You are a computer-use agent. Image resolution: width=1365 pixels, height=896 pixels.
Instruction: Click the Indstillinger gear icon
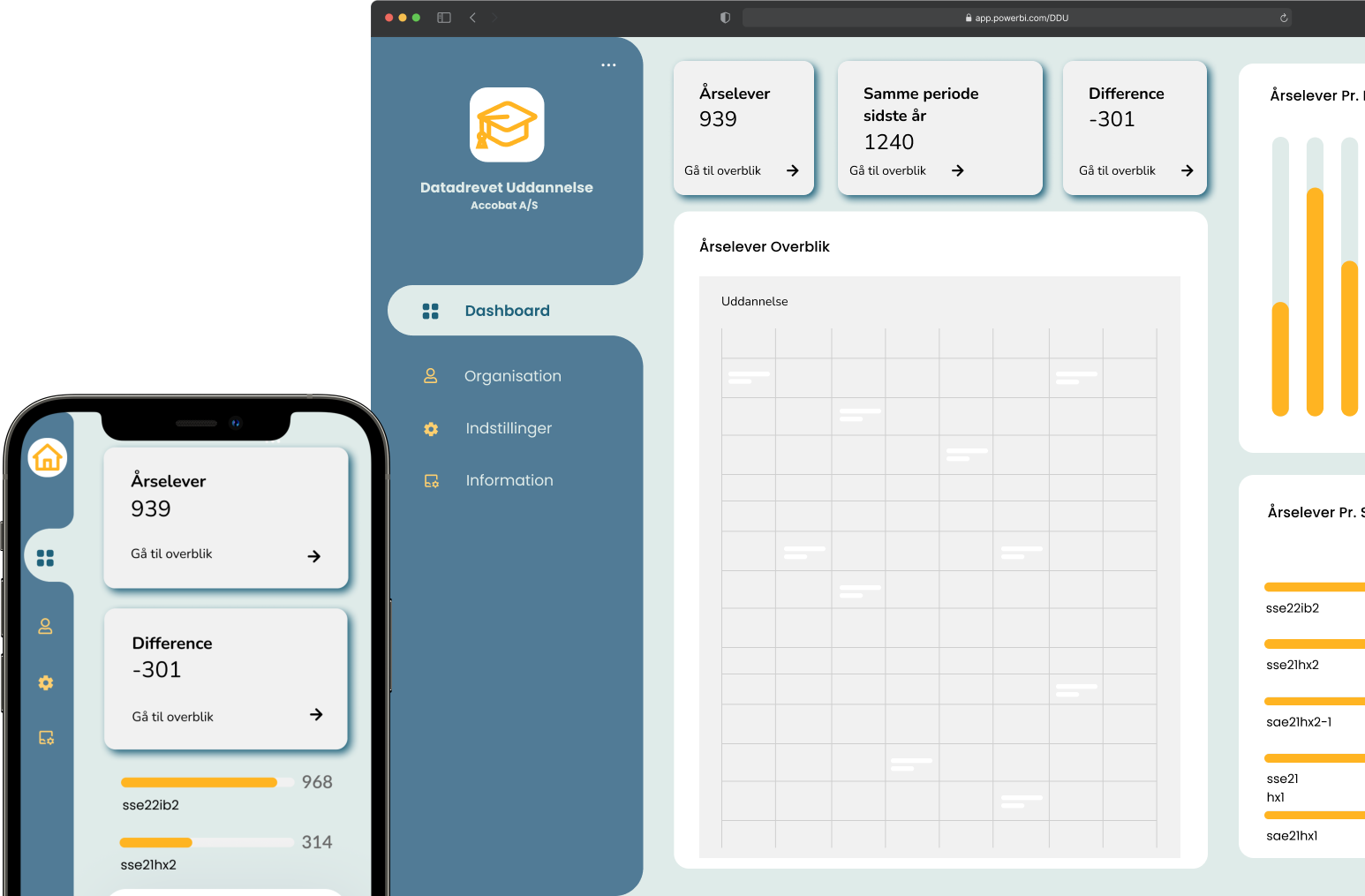click(431, 429)
